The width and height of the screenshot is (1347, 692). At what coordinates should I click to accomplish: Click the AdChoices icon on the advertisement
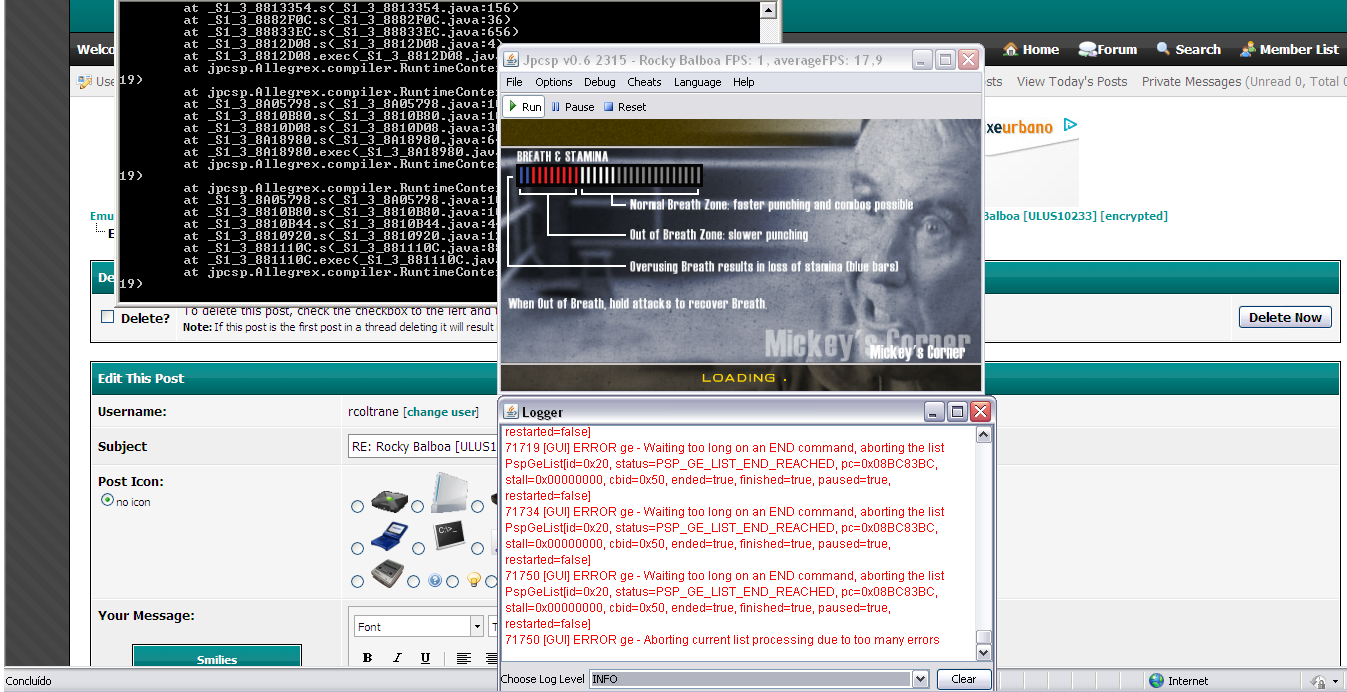pyautogui.click(x=1069, y=126)
